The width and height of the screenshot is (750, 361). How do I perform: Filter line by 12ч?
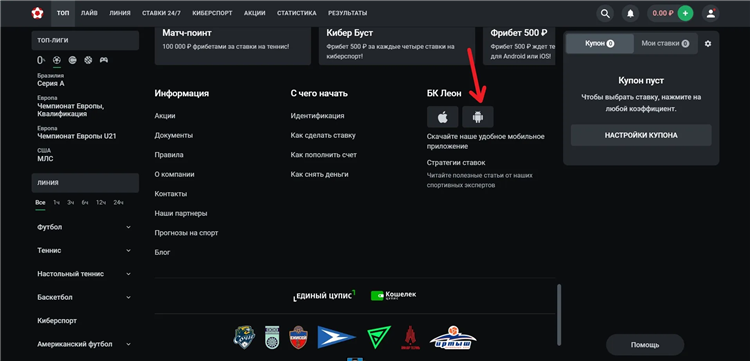tap(100, 203)
